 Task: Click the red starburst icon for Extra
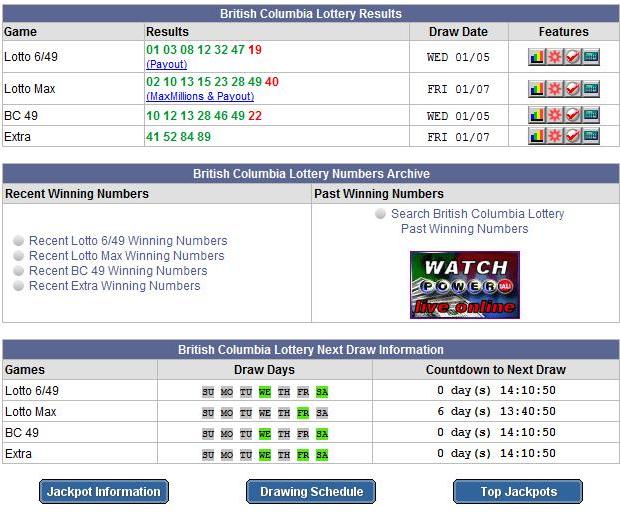click(554, 136)
